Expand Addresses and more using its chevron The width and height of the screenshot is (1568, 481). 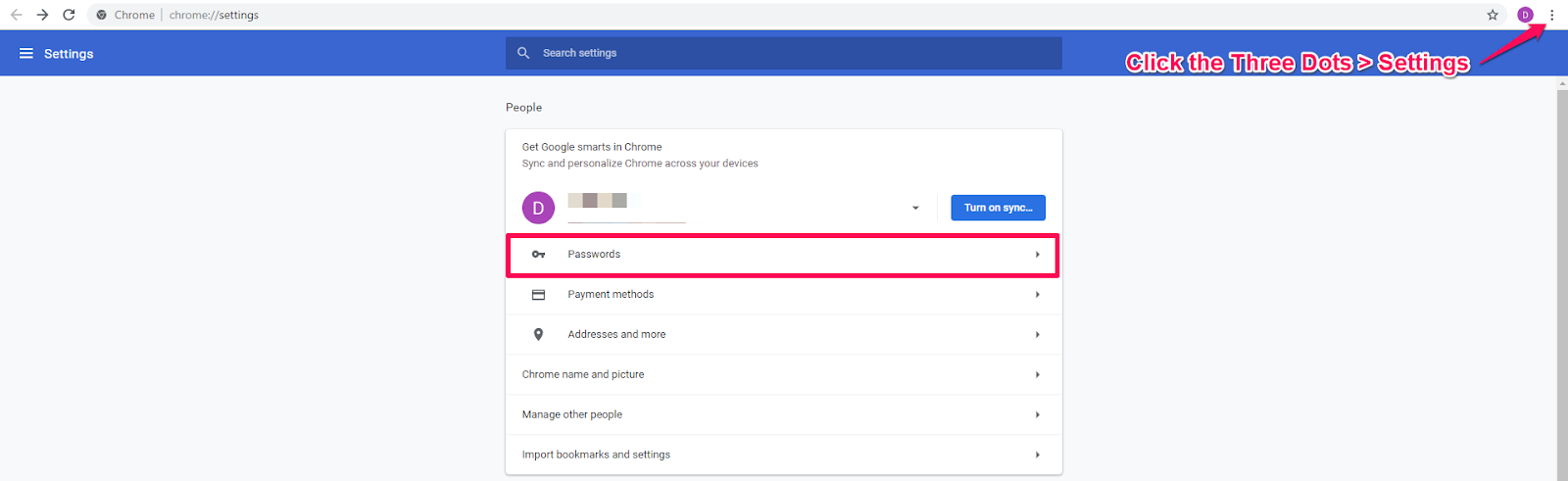1038,335
